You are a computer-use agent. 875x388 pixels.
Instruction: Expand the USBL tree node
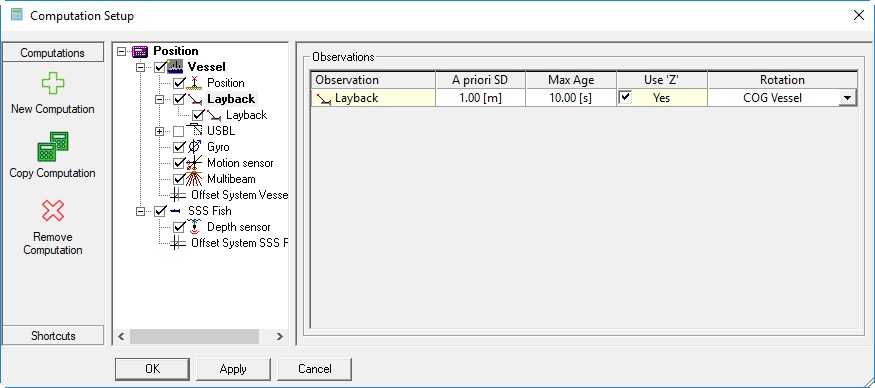[x=160, y=131]
